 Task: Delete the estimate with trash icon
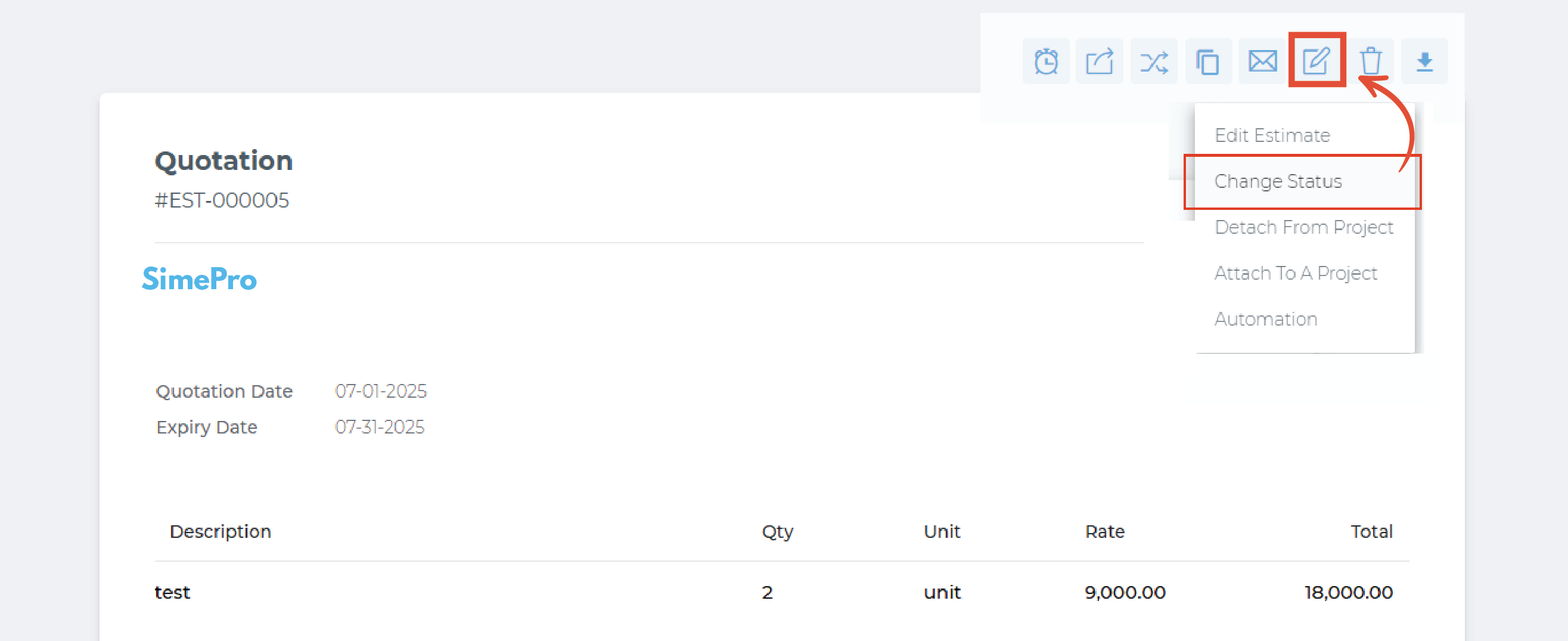coord(1371,61)
